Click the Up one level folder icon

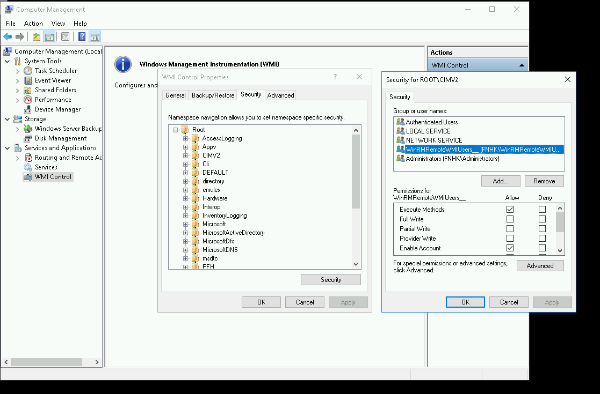tap(36, 37)
